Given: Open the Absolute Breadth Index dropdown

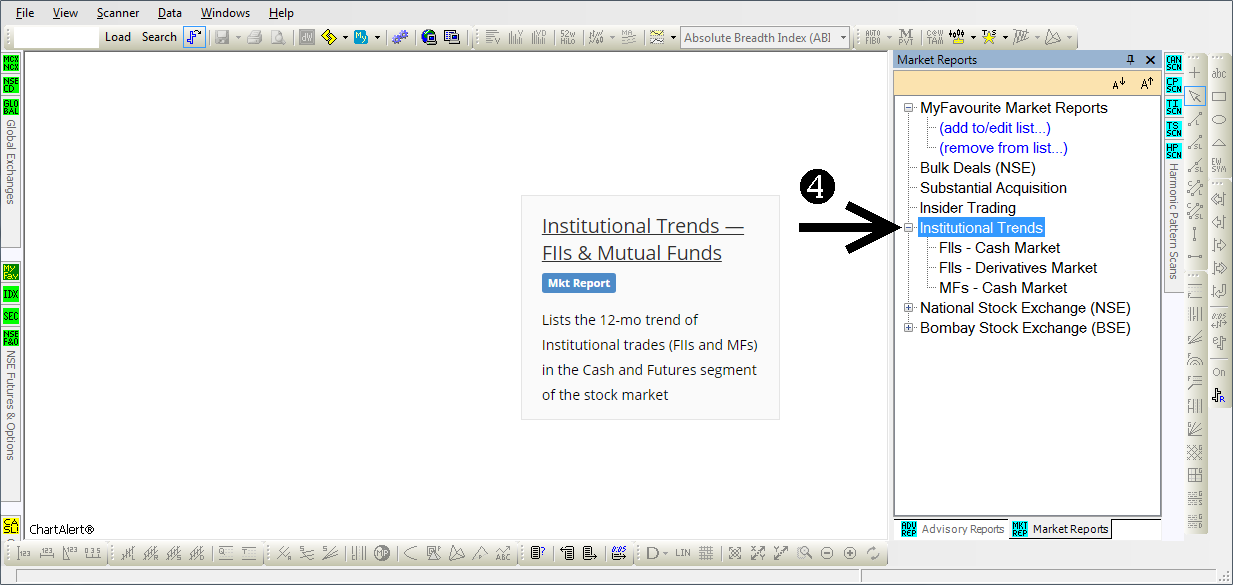Looking at the screenshot, I should (843, 38).
